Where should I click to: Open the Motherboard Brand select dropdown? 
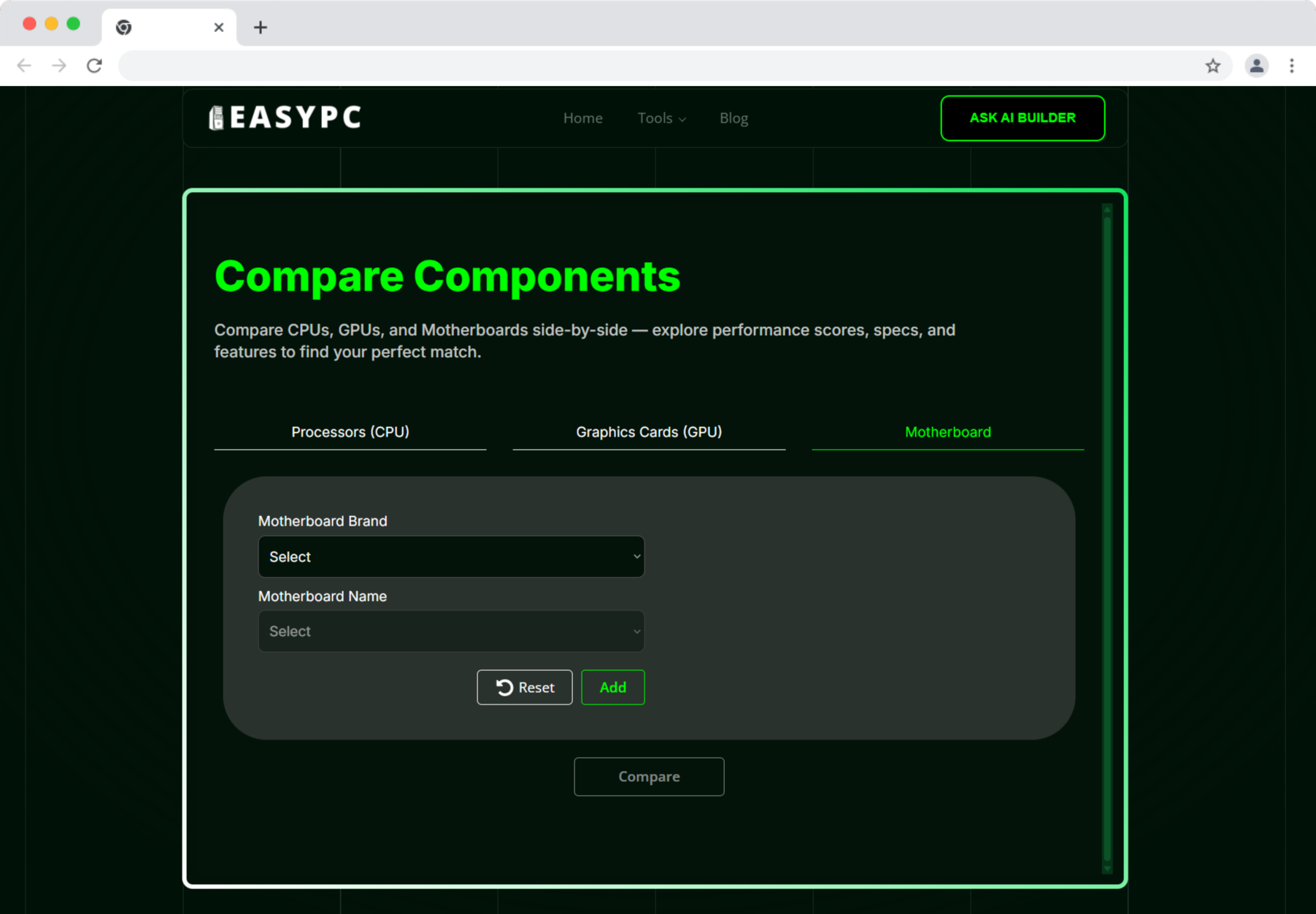click(450, 556)
